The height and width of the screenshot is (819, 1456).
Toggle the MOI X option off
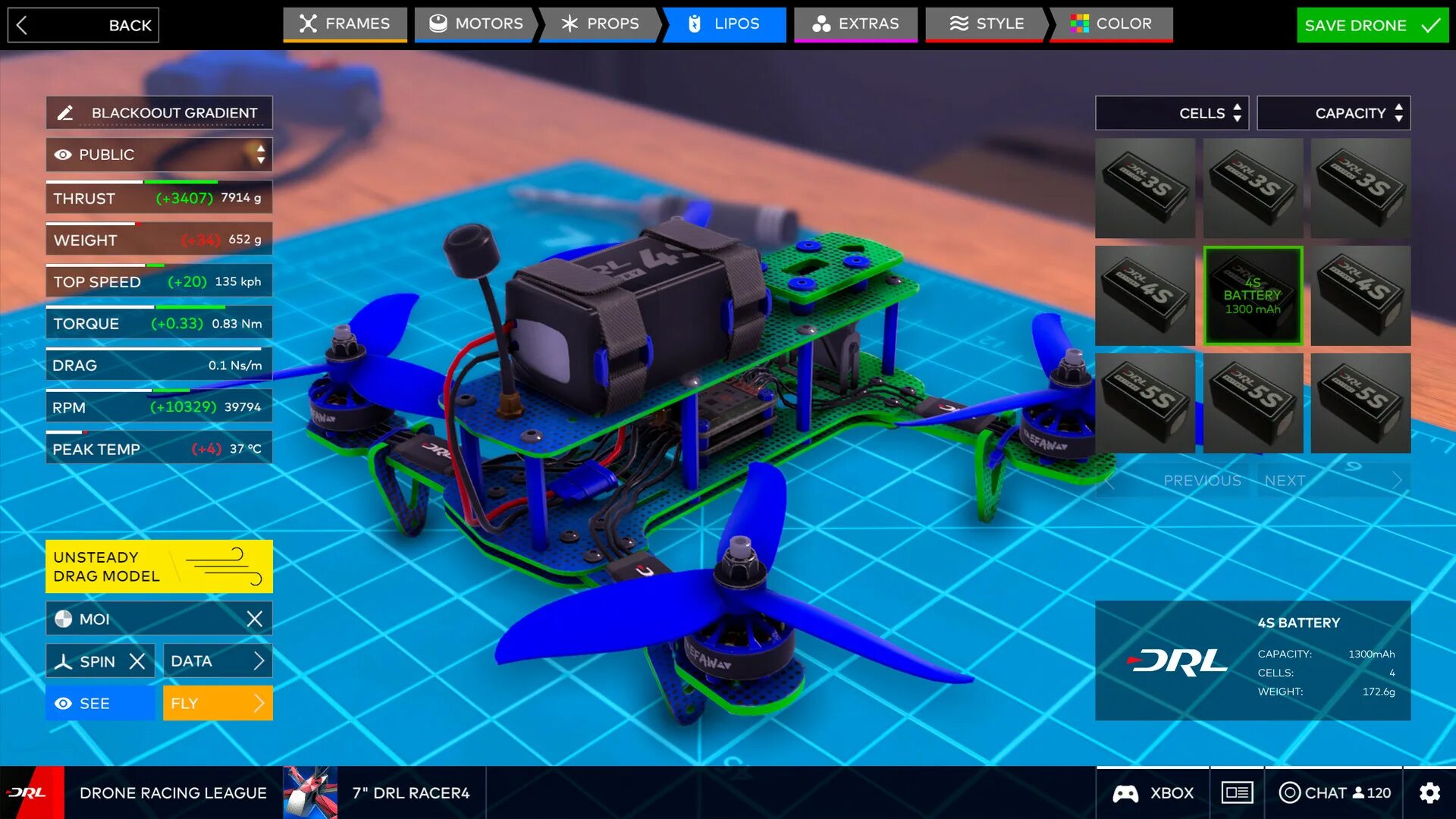tap(254, 618)
